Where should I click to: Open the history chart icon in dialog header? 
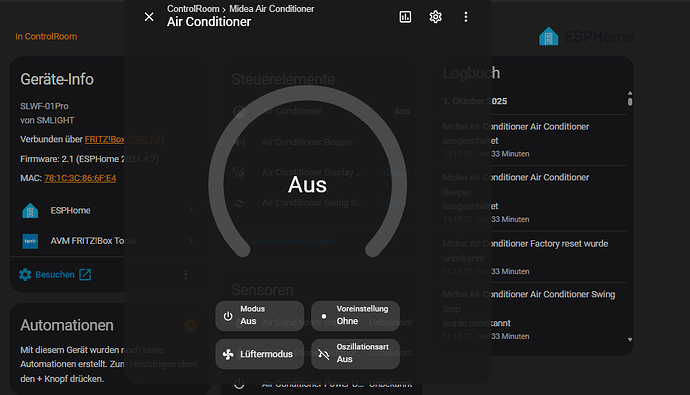click(405, 17)
